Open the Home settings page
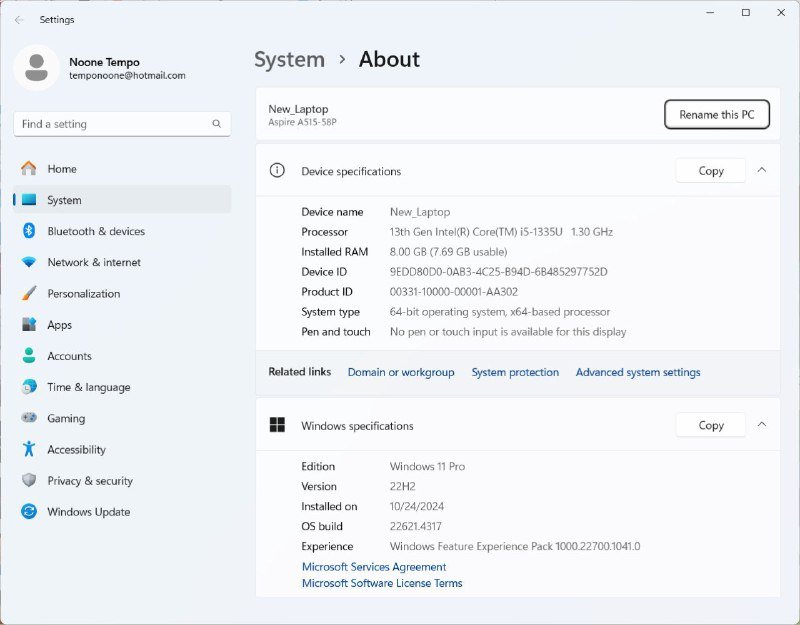This screenshot has height=625, width=800. click(122, 169)
